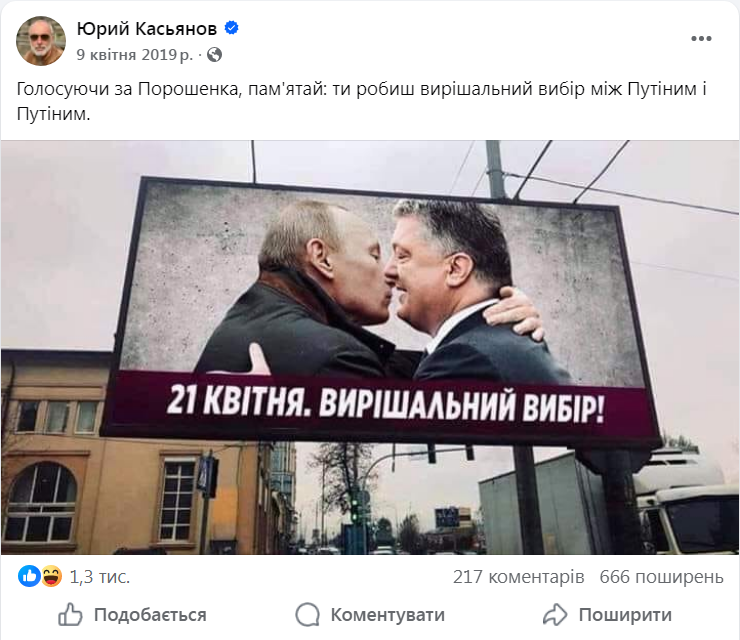Open the post date 9 квітня 2019 р.

(x=135, y=55)
